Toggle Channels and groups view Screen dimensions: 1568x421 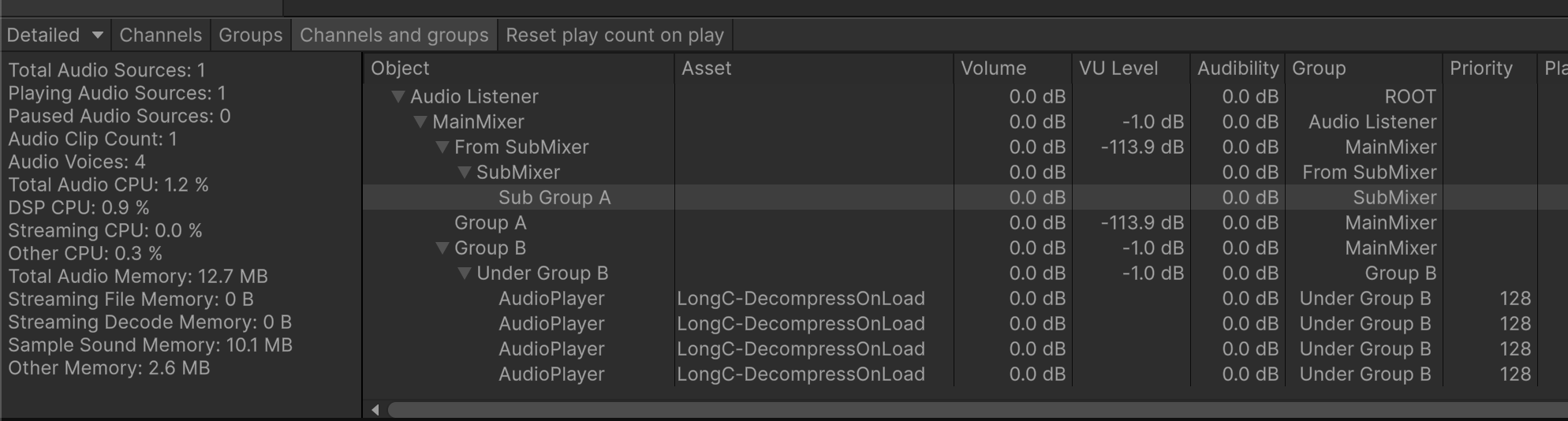point(394,35)
